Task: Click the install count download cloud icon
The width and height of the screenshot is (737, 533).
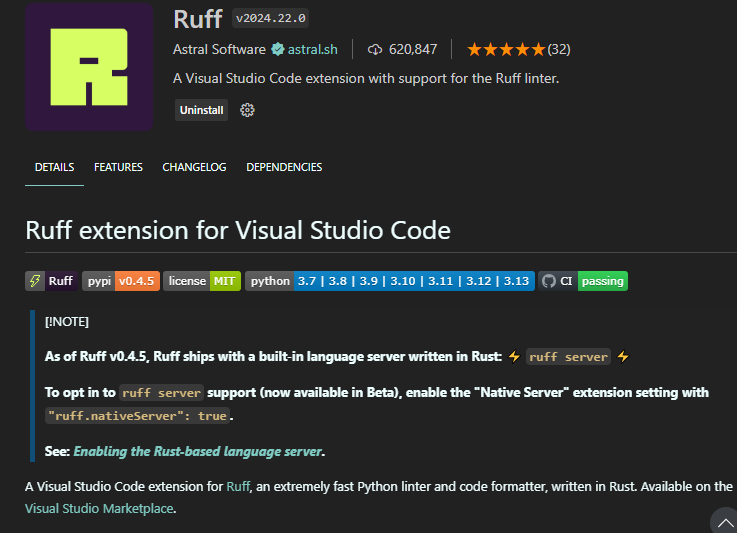Action: coord(375,49)
